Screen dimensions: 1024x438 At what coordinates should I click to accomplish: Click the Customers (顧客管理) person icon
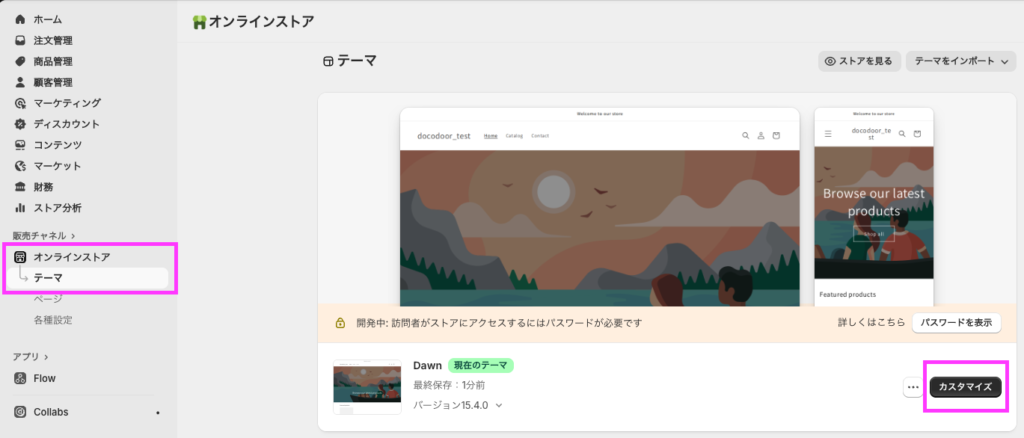click(x=20, y=82)
